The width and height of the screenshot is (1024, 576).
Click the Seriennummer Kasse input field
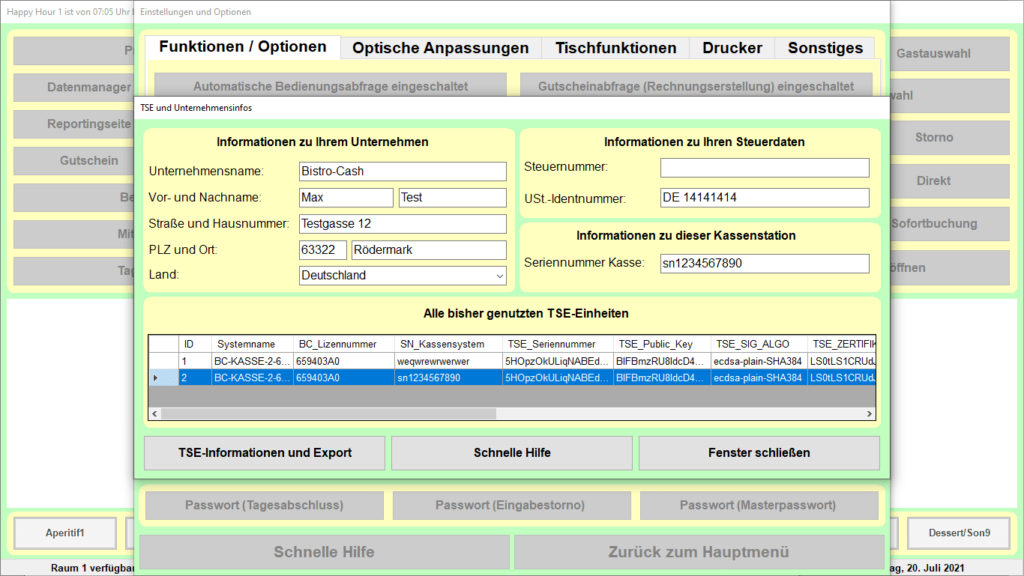pos(764,263)
